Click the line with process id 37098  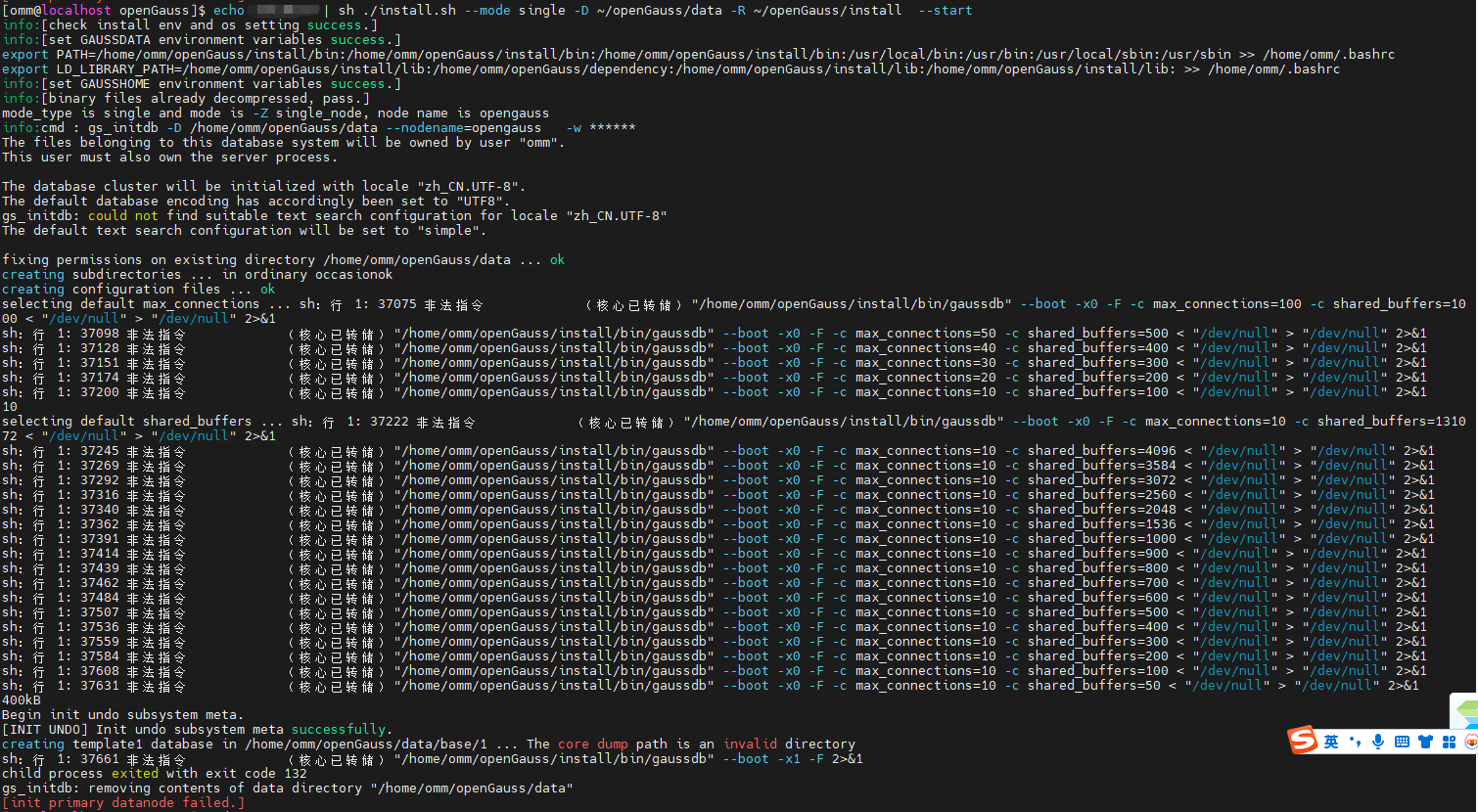pyautogui.click(x=715, y=333)
